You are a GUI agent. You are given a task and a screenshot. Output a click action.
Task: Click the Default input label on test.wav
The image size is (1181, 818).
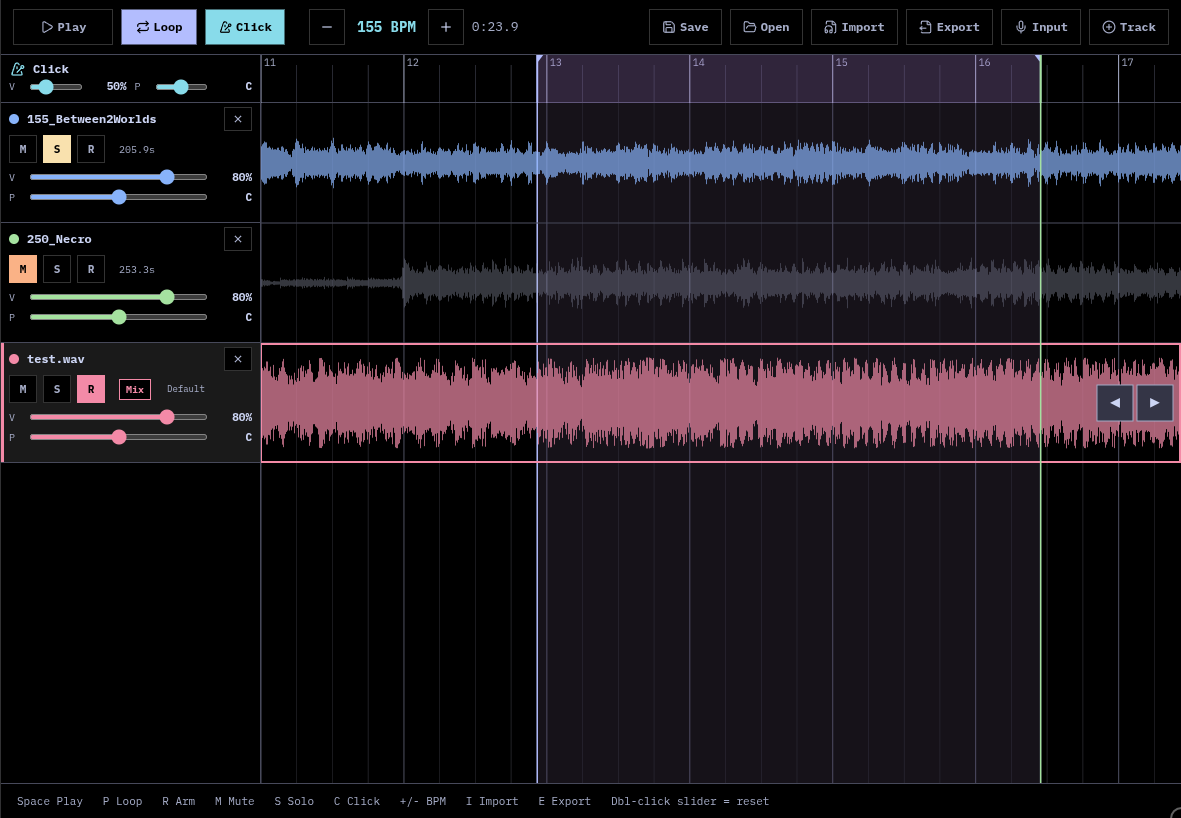[x=186, y=389]
